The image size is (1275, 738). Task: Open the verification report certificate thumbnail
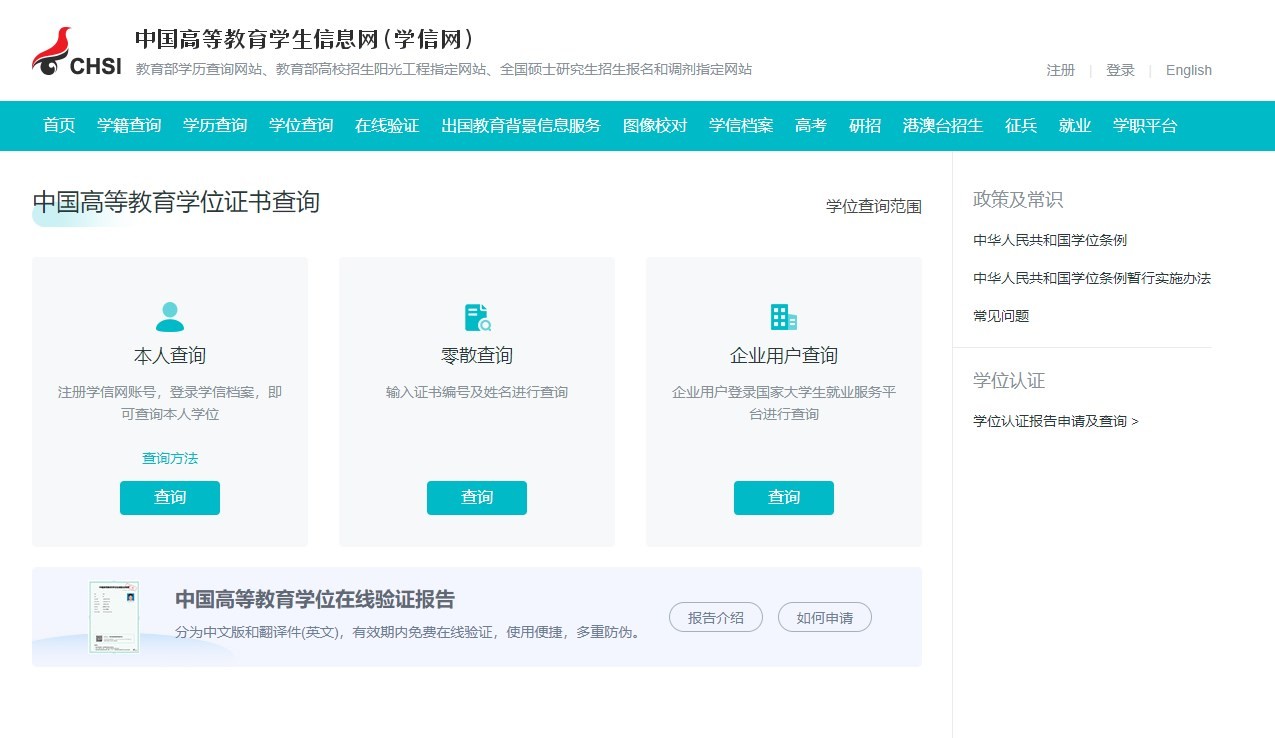point(114,617)
